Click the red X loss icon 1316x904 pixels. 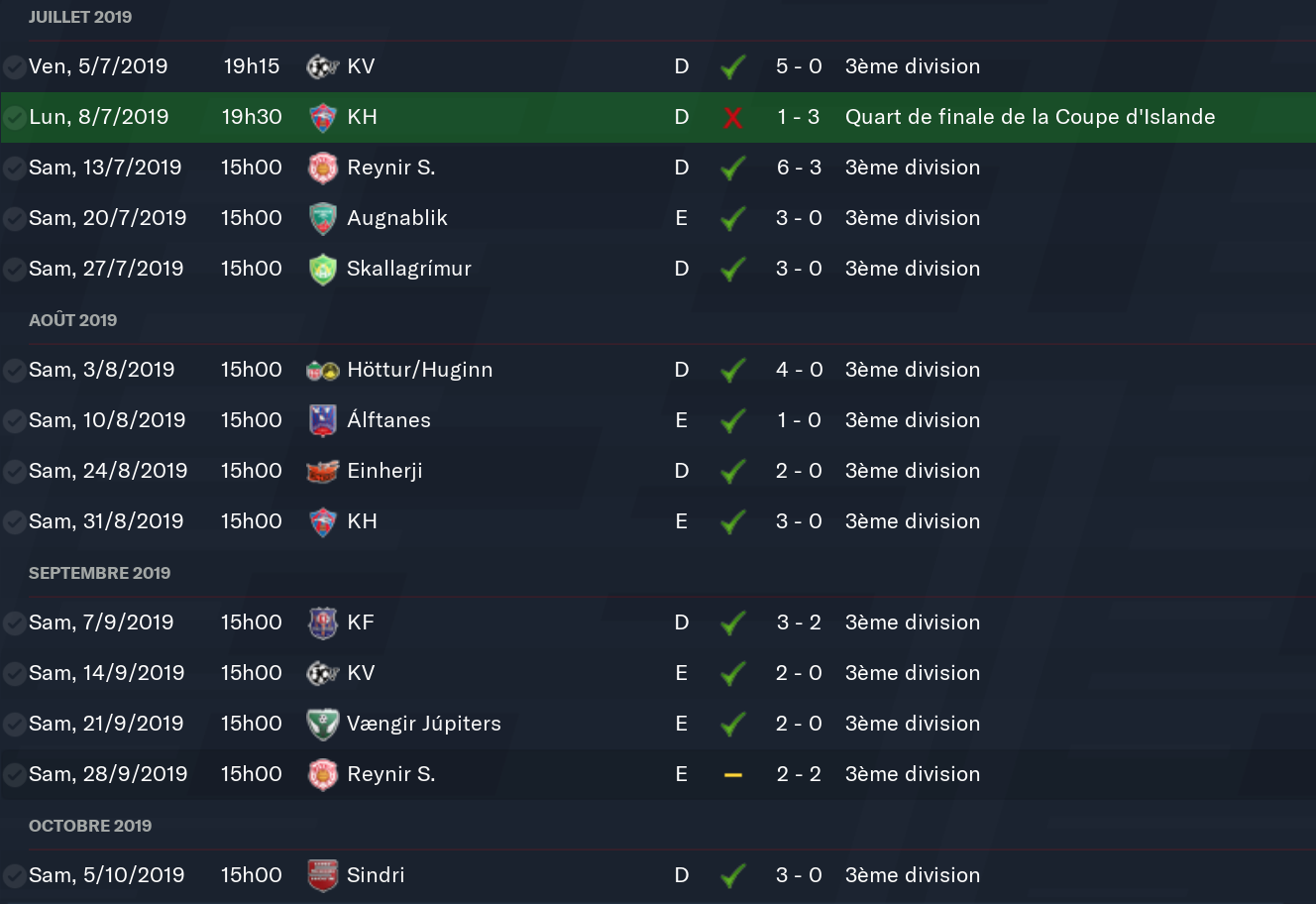733,118
